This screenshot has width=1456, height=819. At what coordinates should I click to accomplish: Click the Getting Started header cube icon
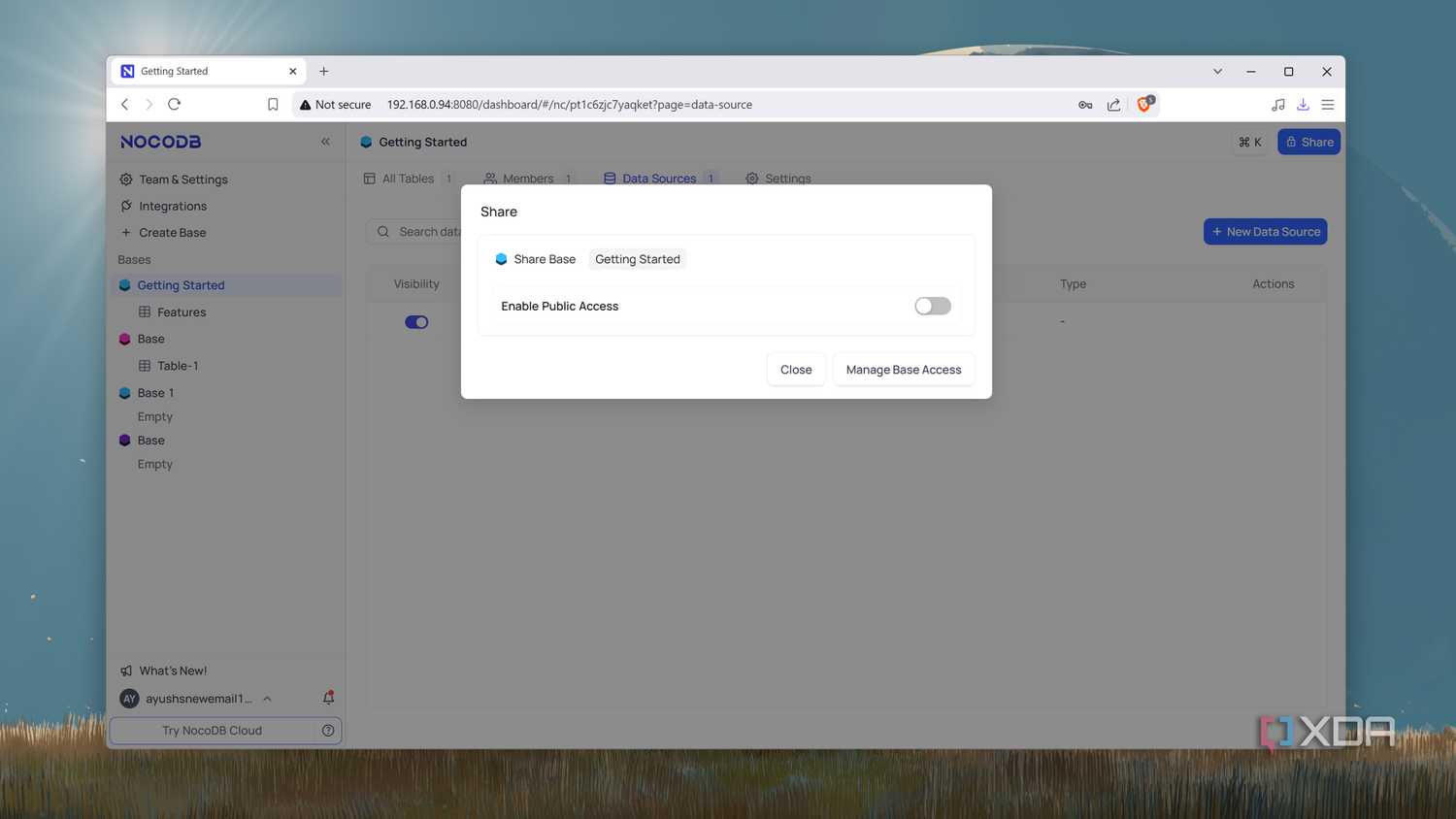tap(366, 142)
